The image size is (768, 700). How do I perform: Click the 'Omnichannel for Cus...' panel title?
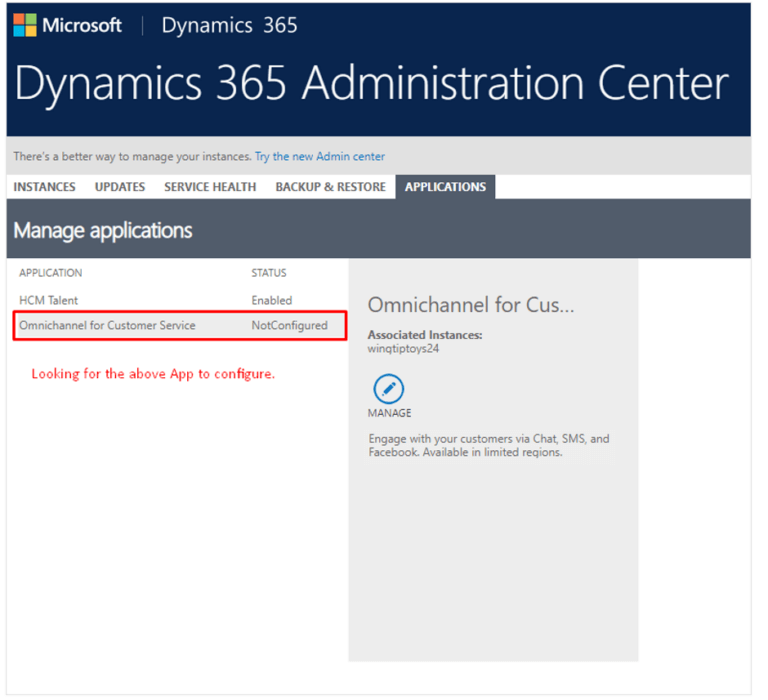tap(471, 305)
